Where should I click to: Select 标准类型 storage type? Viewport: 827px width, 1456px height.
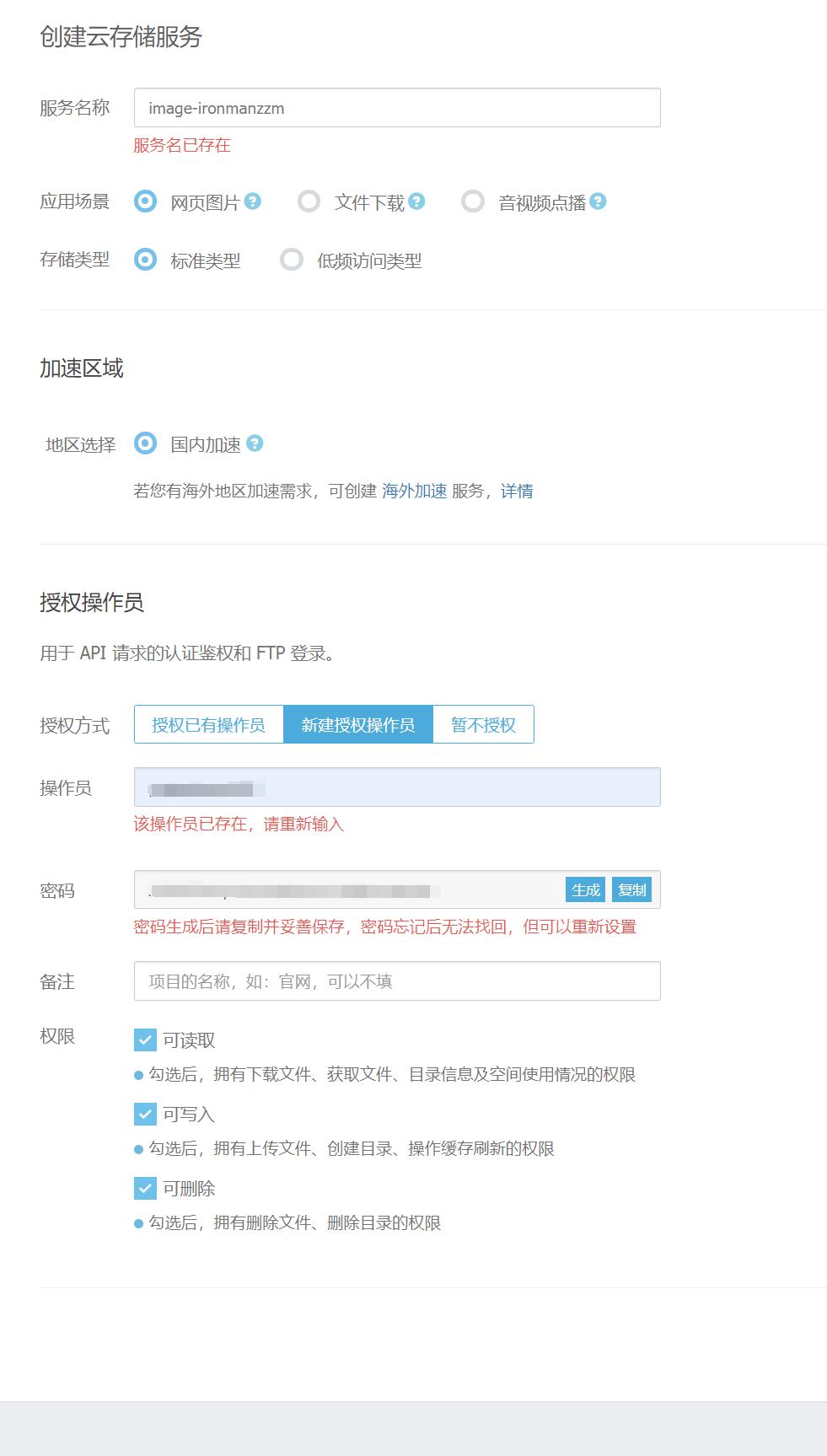click(146, 260)
